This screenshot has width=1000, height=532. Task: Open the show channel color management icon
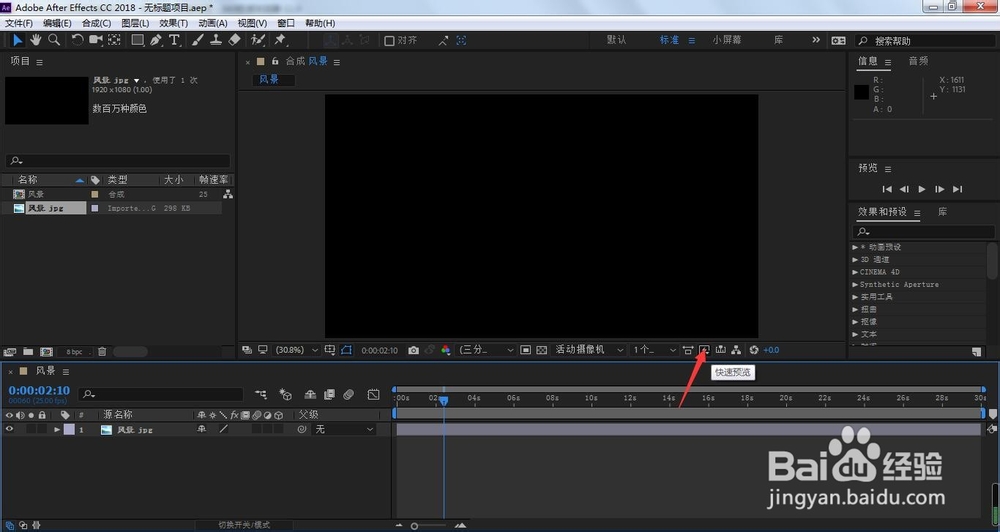[x=445, y=350]
